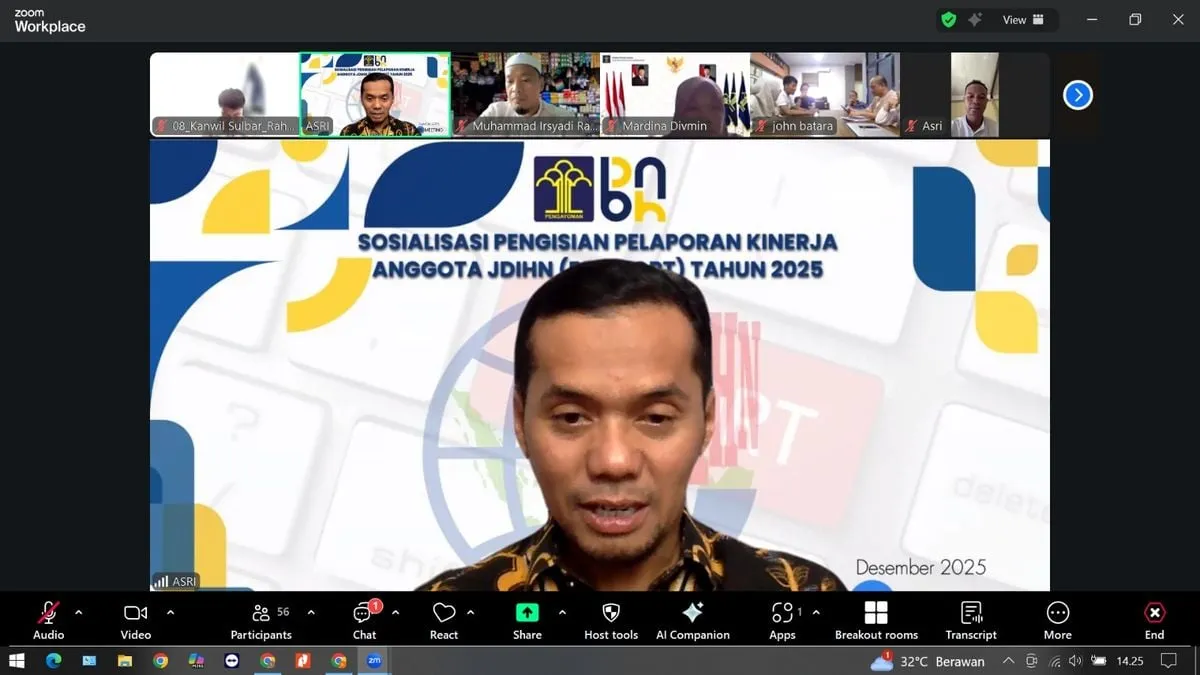Minimize the Zoom meeting window
The height and width of the screenshot is (675, 1200).
[1092, 20]
